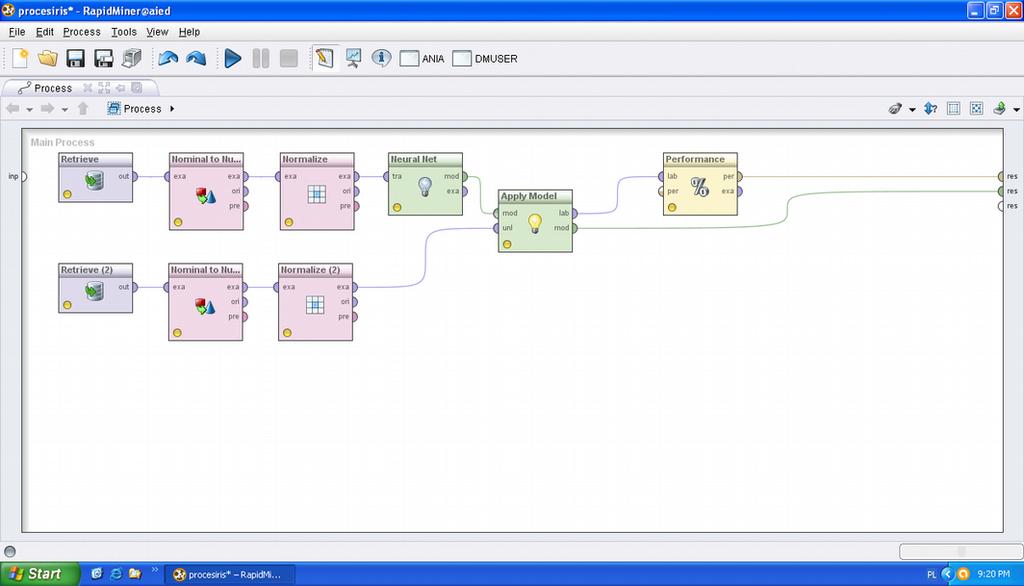The height and width of the screenshot is (586, 1024).
Task: Select the DMUSER perspective button
Action: pos(485,58)
